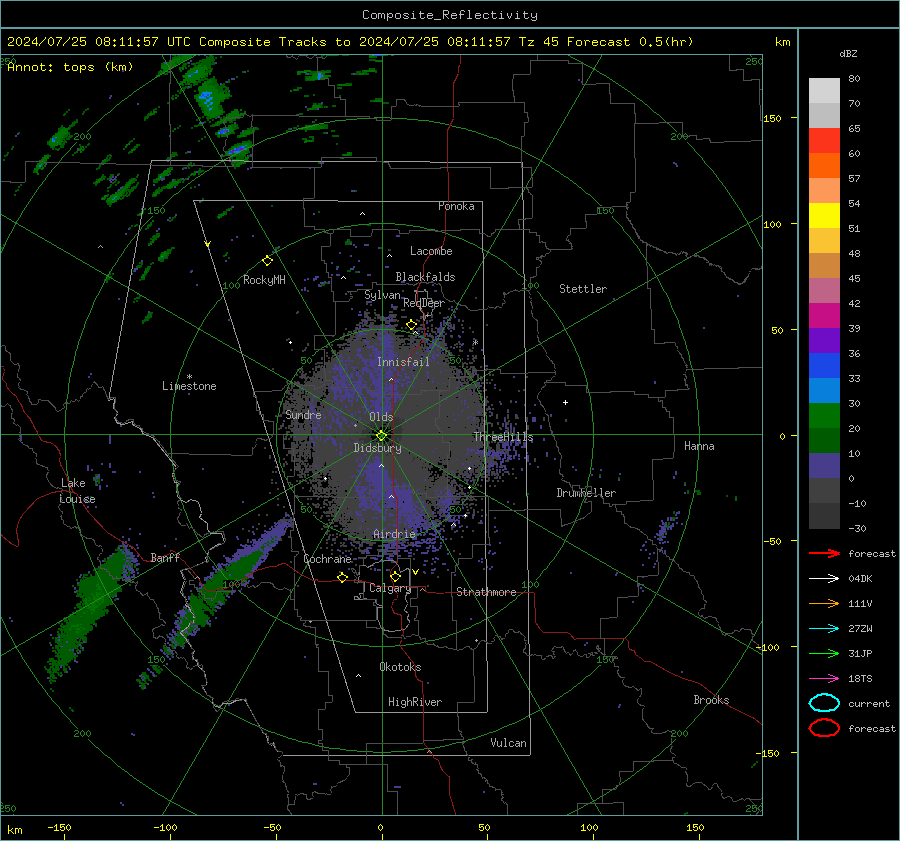Click the Innisfail city label
This screenshot has height=841, width=900.
pyautogui.click(x=403, y=362)
